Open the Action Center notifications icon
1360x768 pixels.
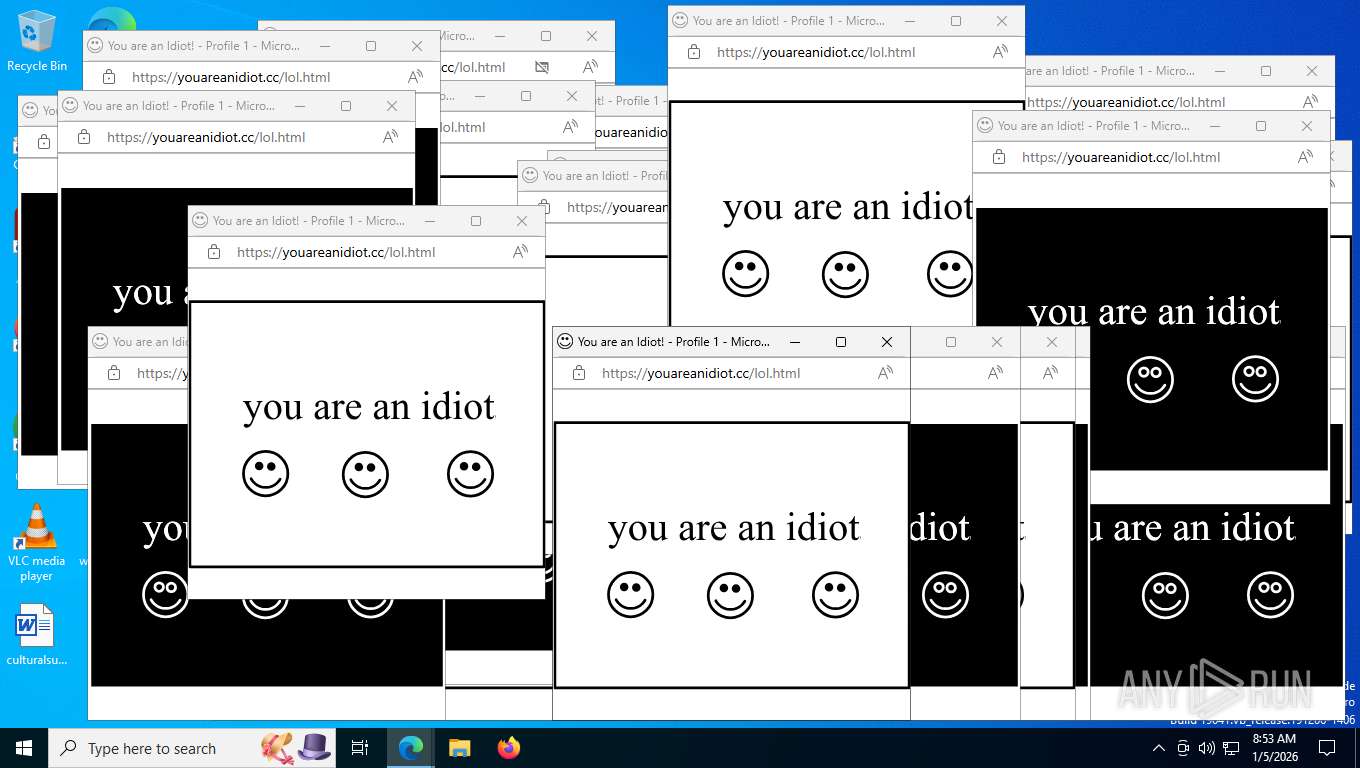point(1327,748)
